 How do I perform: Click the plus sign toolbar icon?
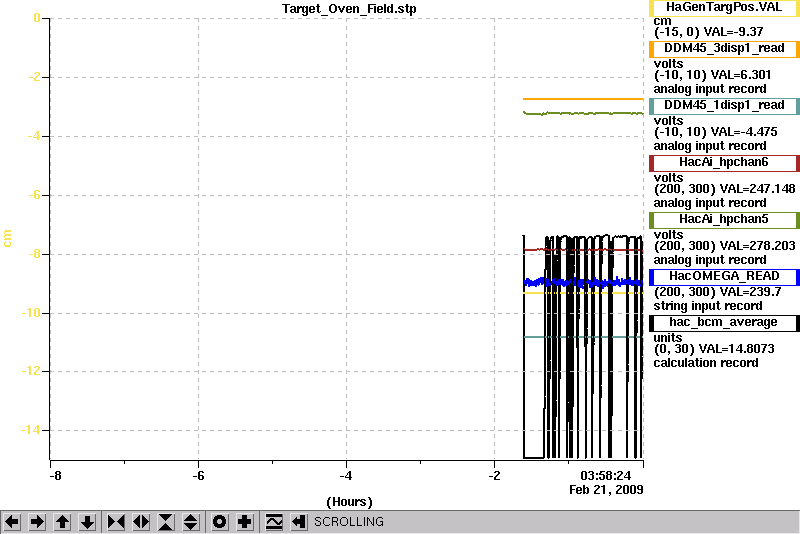pos(245,522)
